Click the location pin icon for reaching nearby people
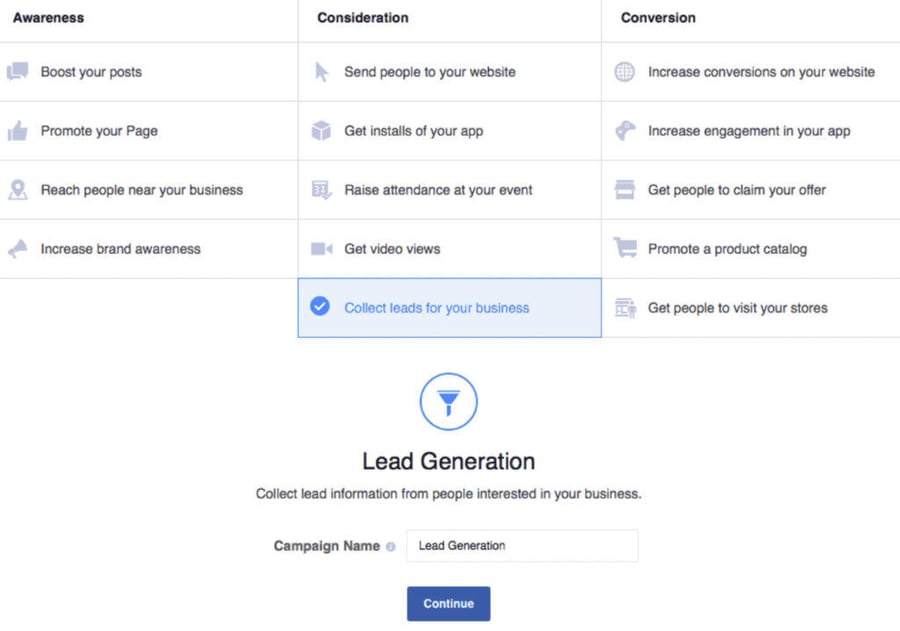 [17, 189]
